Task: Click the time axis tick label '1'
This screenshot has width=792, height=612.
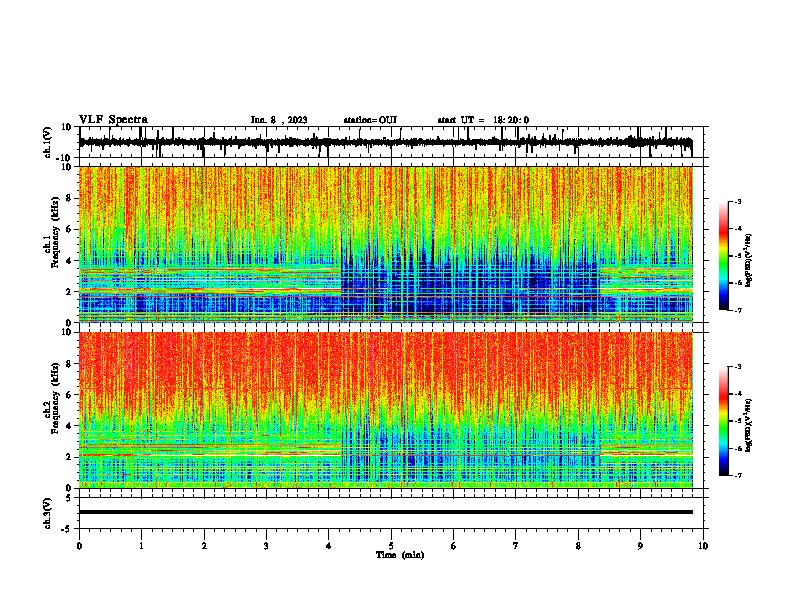Action: pos(141,546)
